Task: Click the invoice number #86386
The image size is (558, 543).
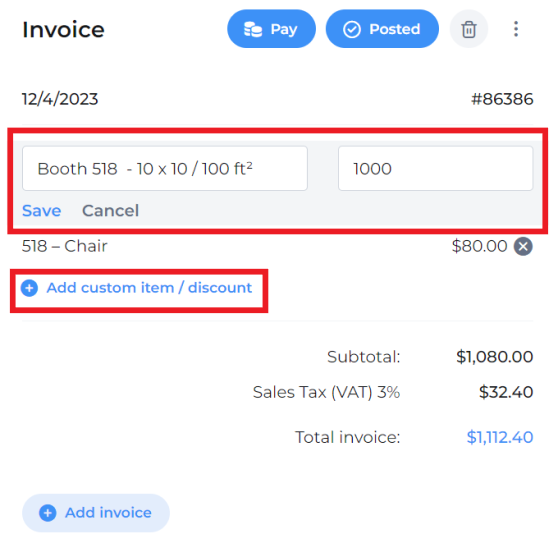Action: coord(502,99)
